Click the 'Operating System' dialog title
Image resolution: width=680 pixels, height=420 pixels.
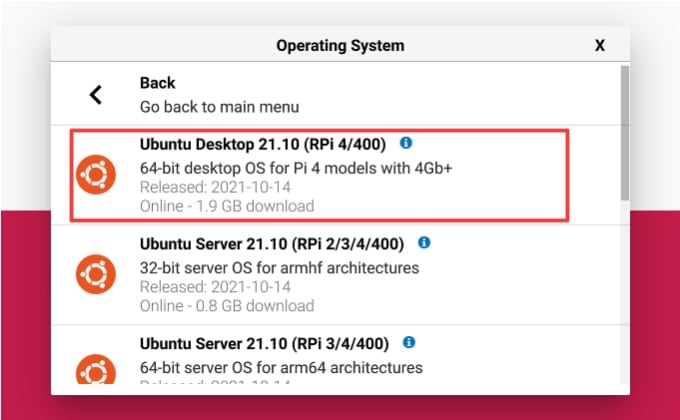(x=340, y=46)
